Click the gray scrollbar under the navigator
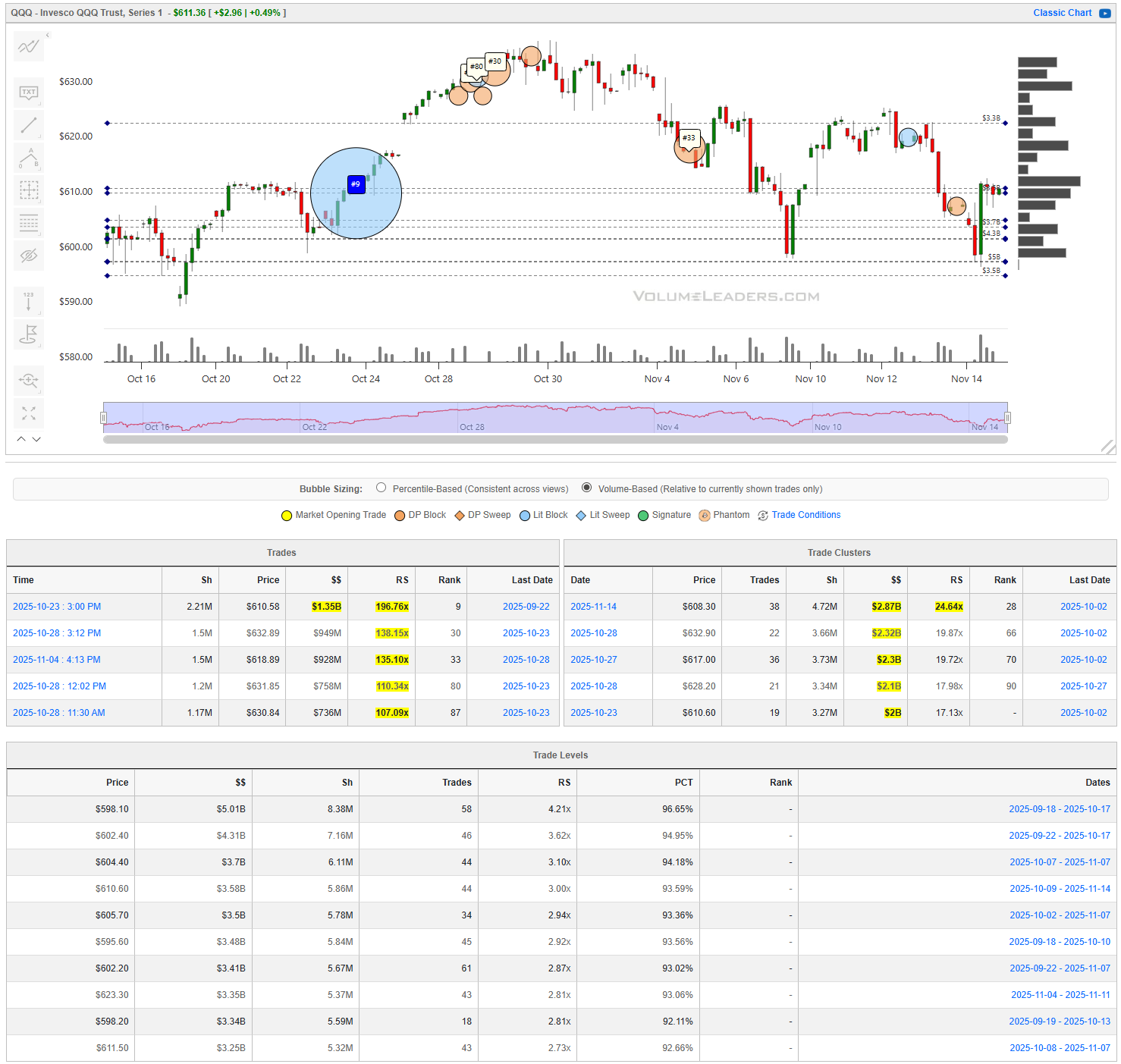The width and height of the screenshot is (1121, 1064). pyautogui.click(x=555, y=439)
